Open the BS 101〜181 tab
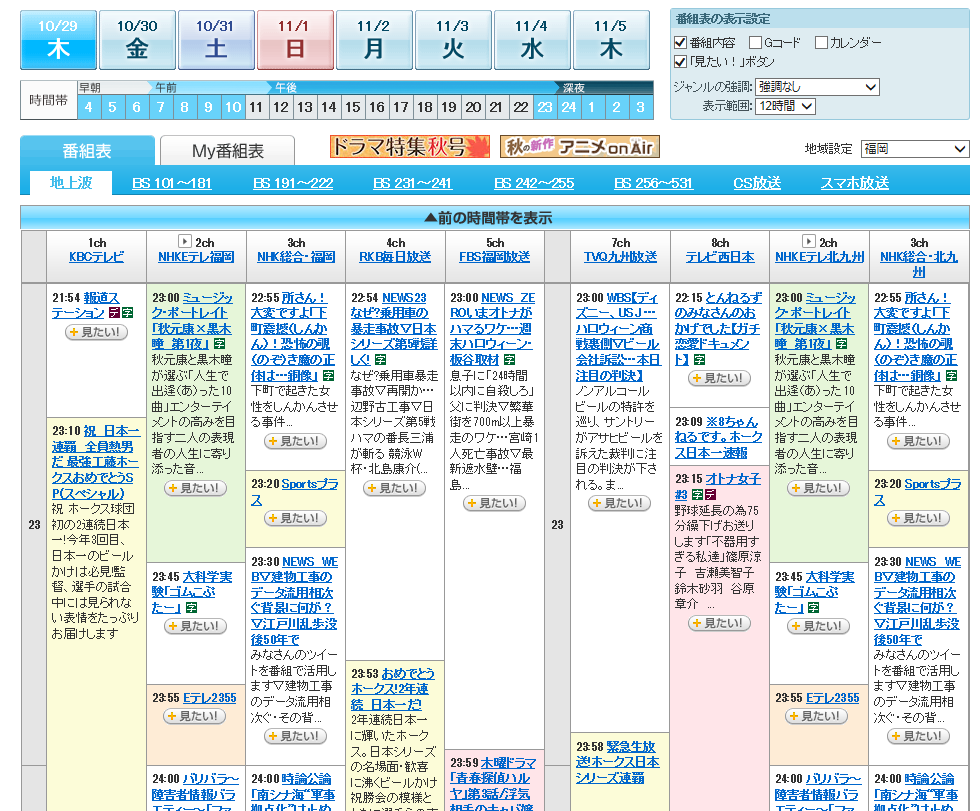Screen dimensions: 980x811 [172, 183]
